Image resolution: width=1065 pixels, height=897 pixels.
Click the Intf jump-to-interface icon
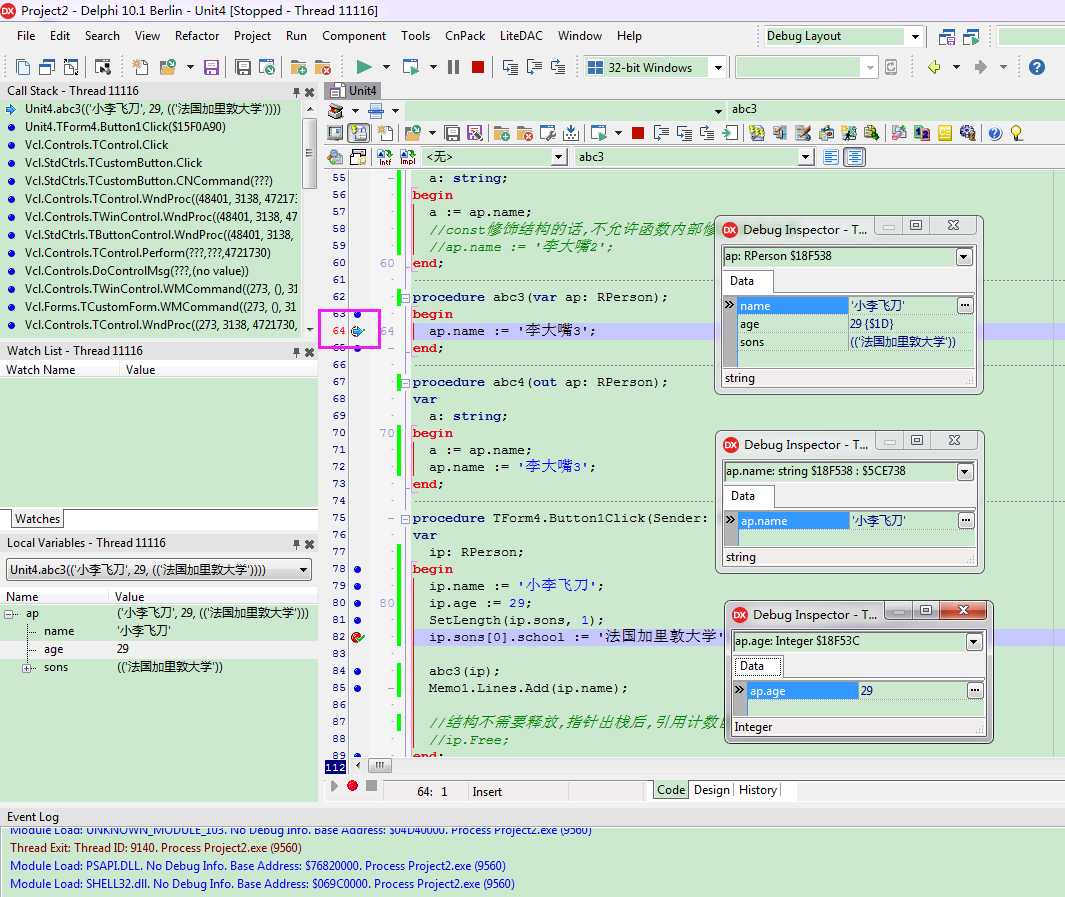click(x=384, y=157)
